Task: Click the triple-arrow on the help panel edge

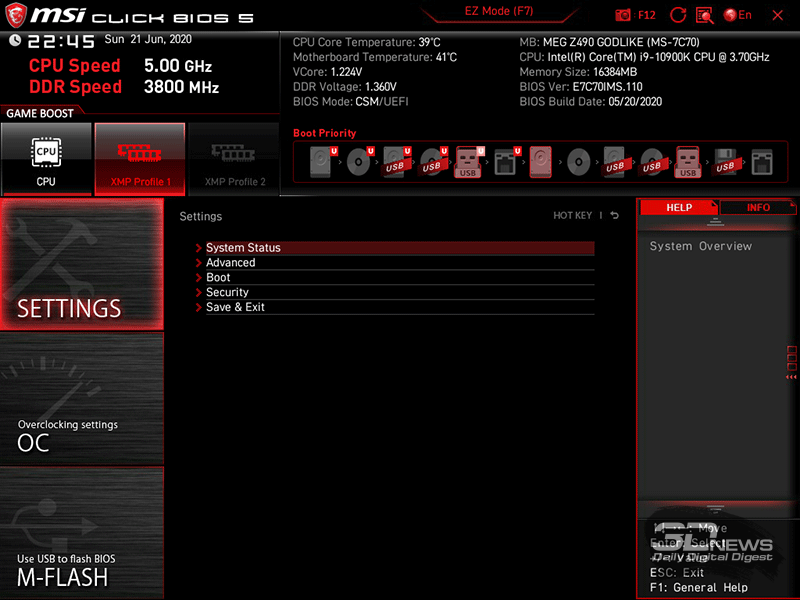Action: point(791,377)
